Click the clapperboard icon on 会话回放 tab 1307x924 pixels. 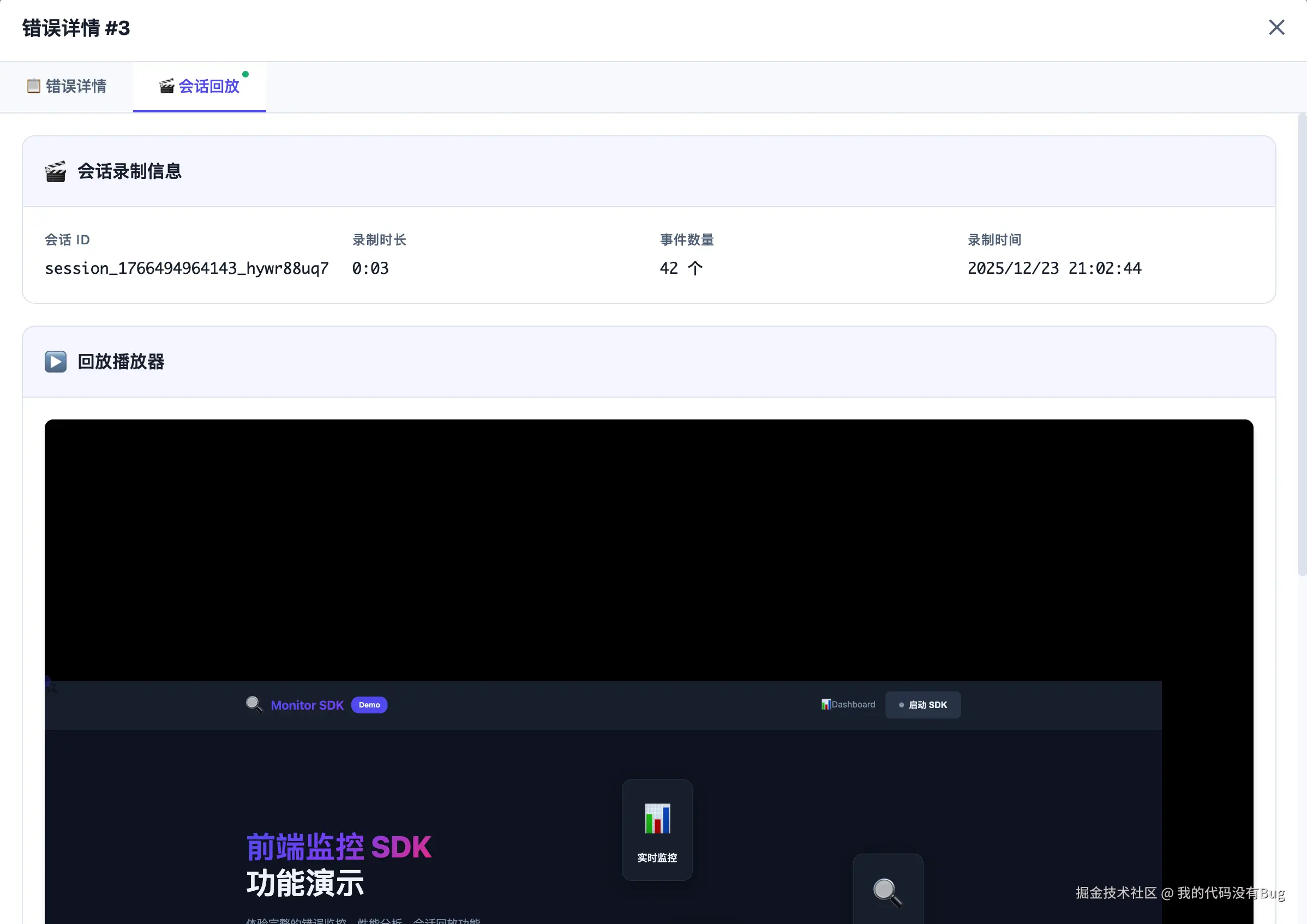coord(166,86)
